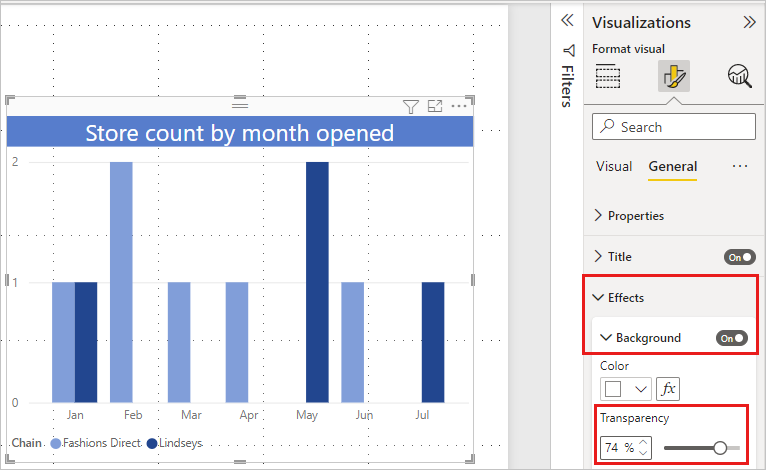
Task: Turn off the Background toggle
Action: click(x=732, y=338)
